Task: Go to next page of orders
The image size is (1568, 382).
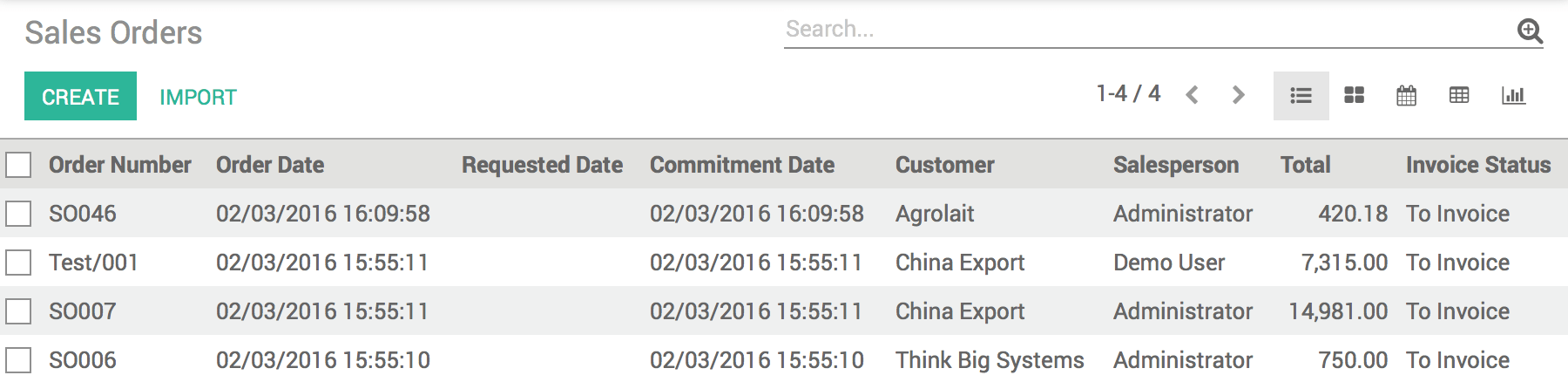Action: 1238,95
